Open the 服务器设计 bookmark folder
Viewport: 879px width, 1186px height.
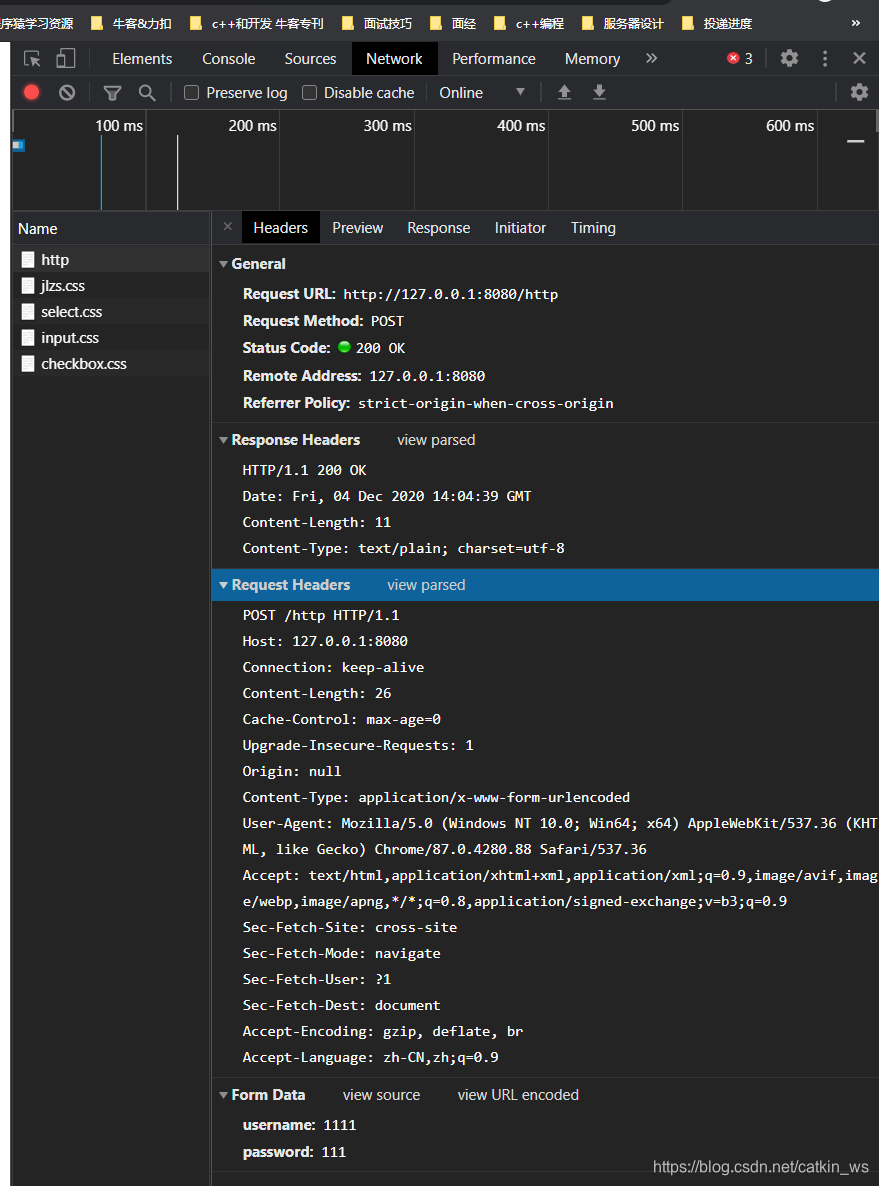point(623,23)
